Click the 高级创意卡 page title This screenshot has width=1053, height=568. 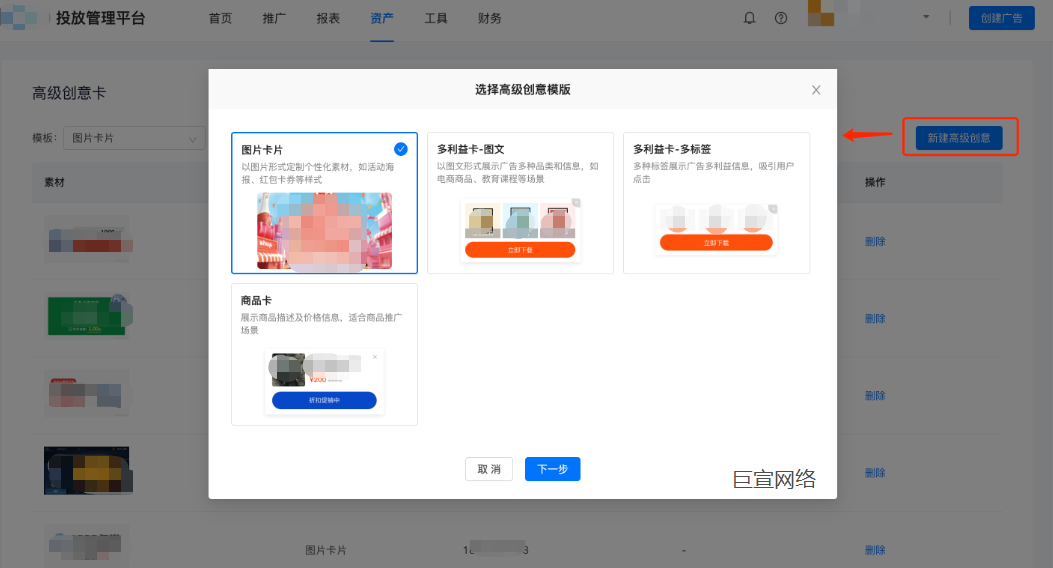tap(69, 93)
